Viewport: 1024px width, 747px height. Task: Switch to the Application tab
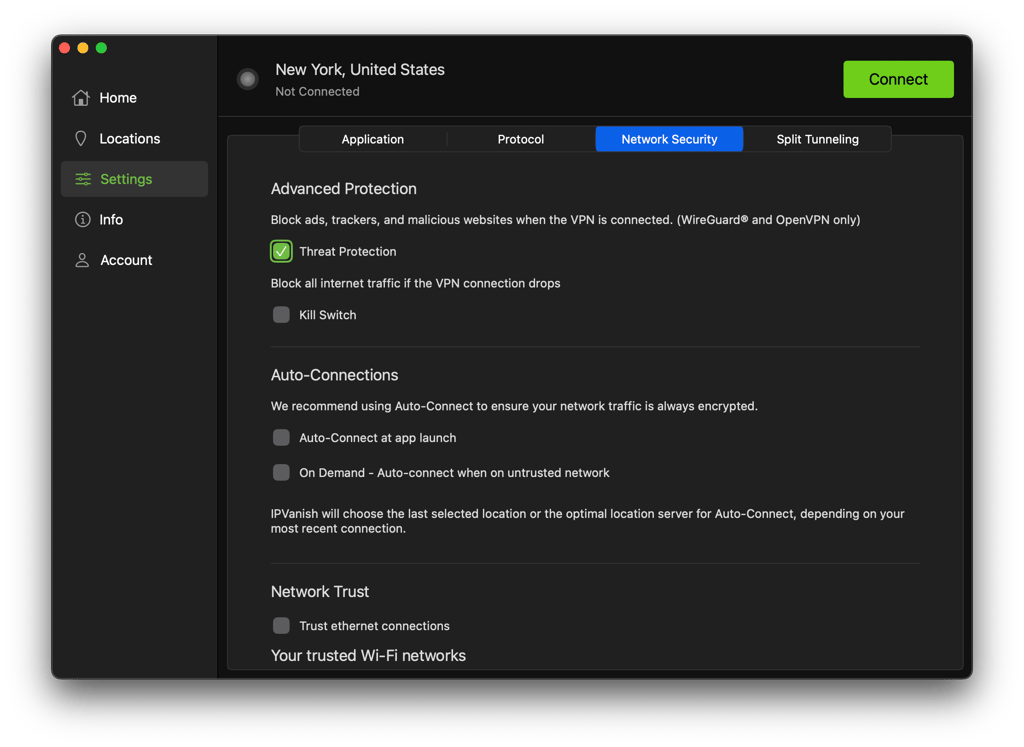pos(373,139)
